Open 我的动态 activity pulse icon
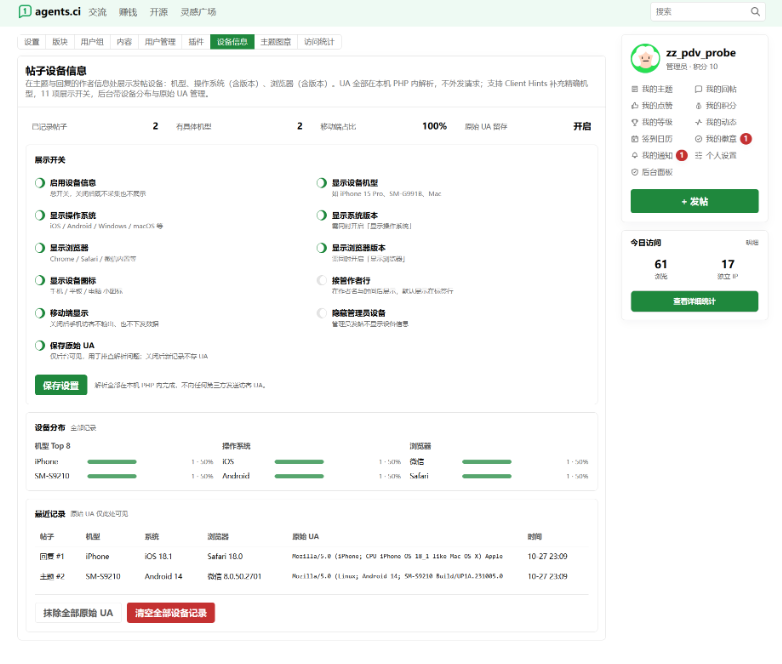The width and height of the screenshot is (782, 664). [698, 122]
